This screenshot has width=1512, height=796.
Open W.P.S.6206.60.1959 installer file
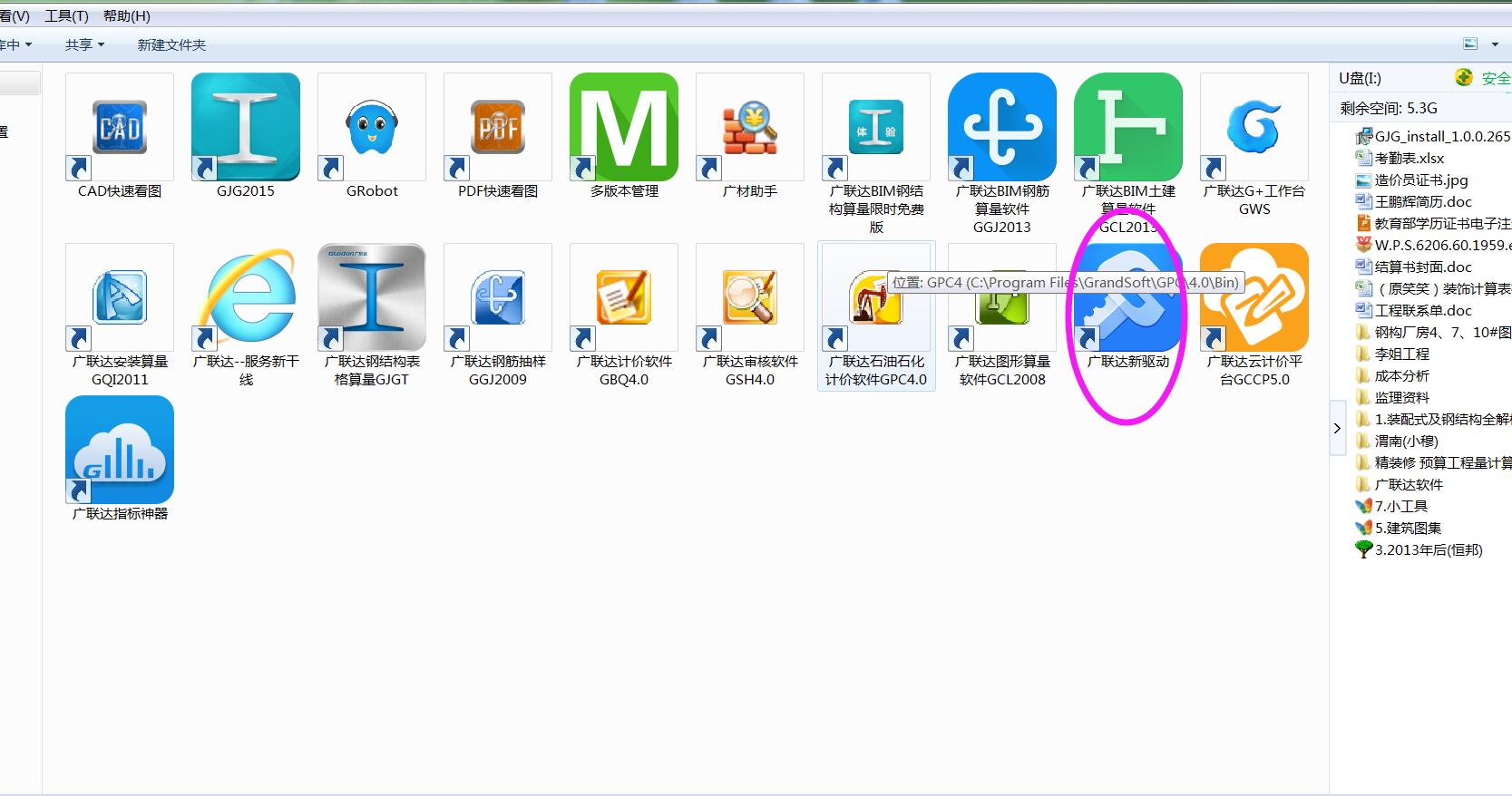click(1432, 245)
